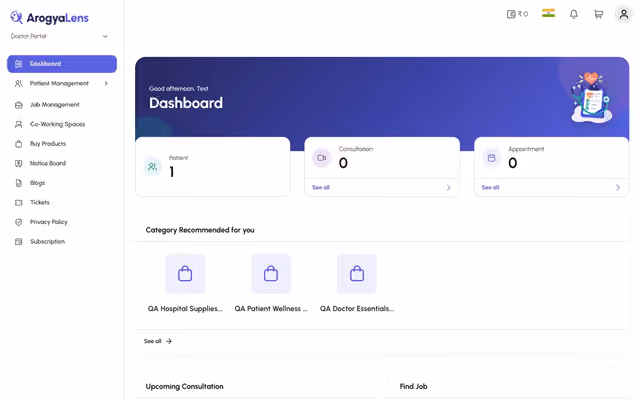This screenshot has width=640, height=400.
Task: Click the Consultation card chevron arrow
Action: click(x=448, y=187)
